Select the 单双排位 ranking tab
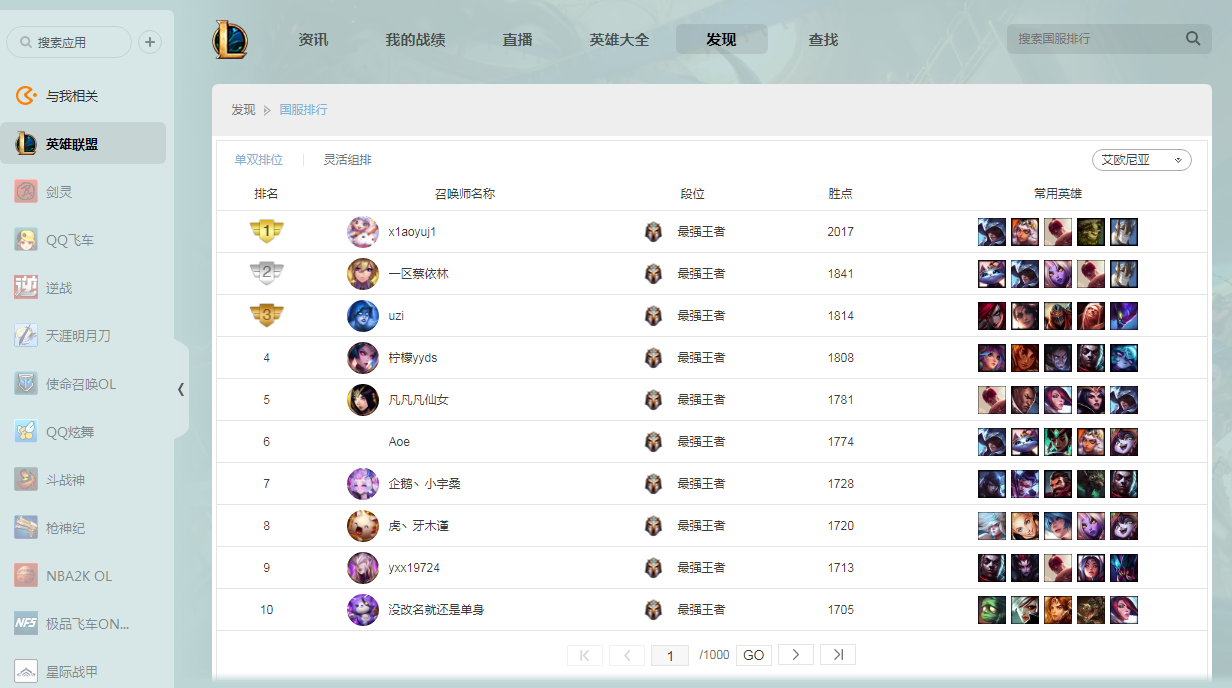1232x688 pixels. (x=259, y=160)
